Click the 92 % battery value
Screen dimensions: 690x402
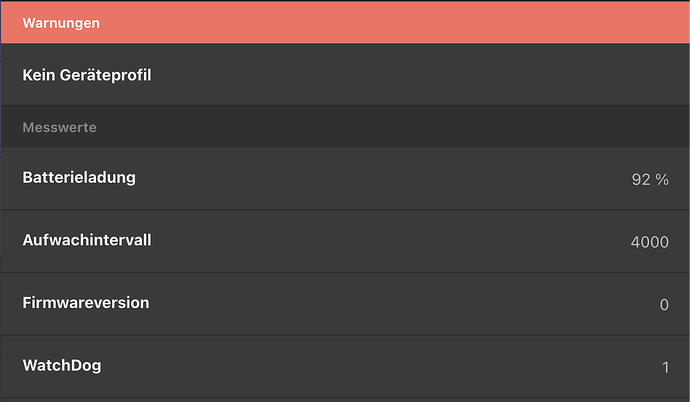[x=650, y=180]
